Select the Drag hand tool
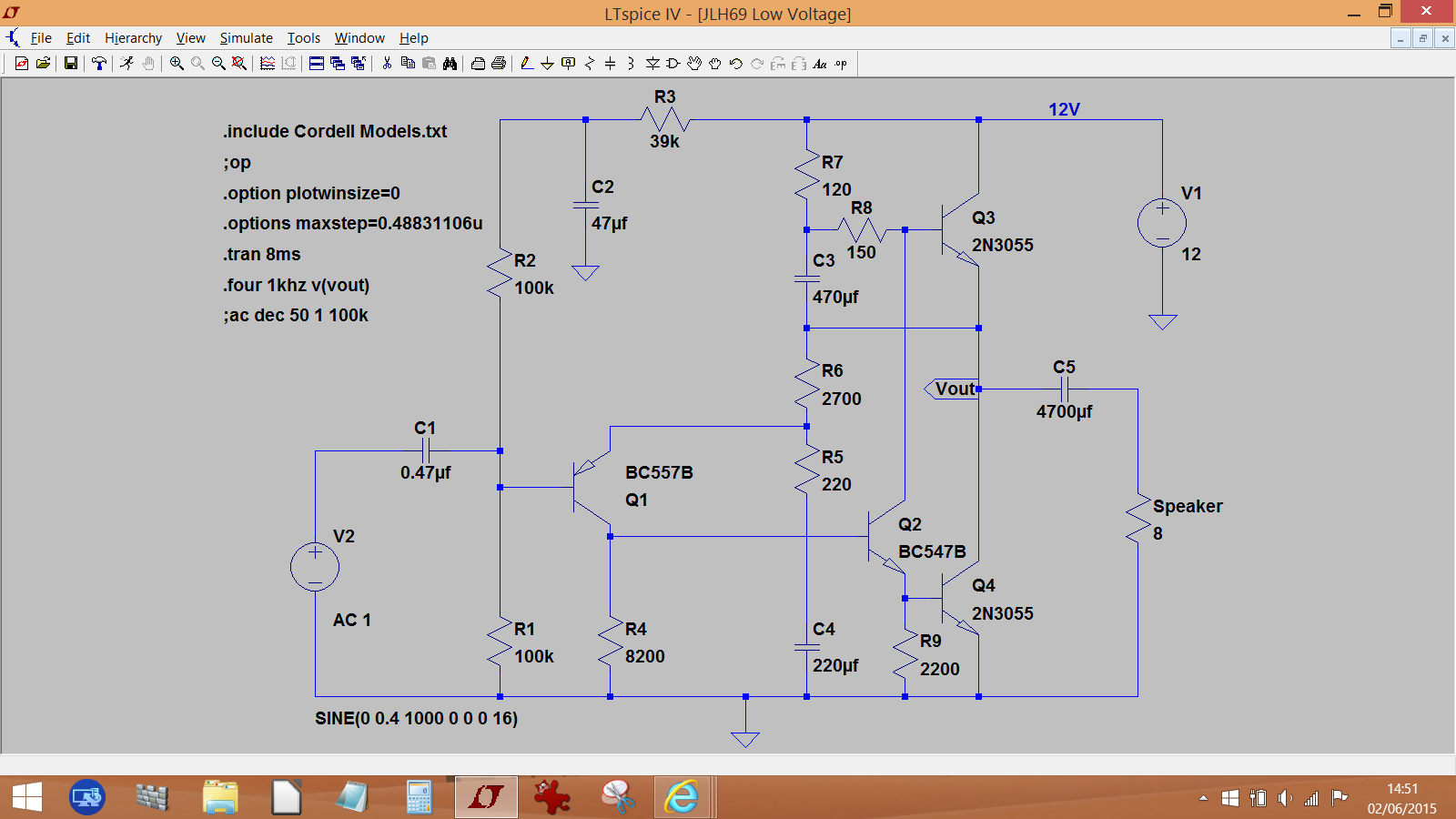The height and width of the screenshot is (819, 1456). (x=715, y=64)
